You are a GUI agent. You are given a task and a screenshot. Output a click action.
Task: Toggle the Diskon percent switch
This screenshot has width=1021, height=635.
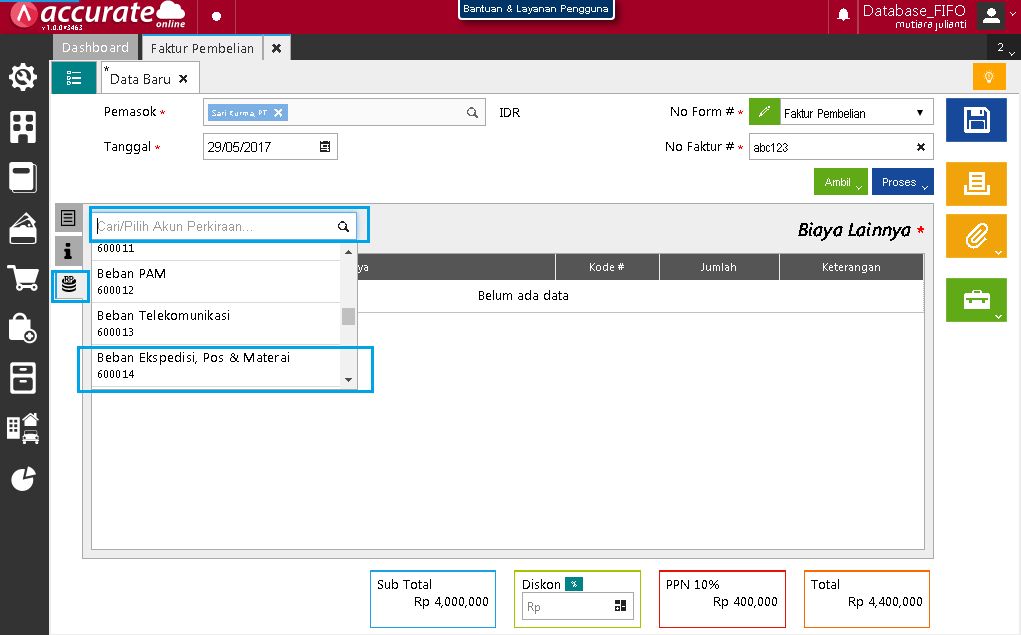573,584
